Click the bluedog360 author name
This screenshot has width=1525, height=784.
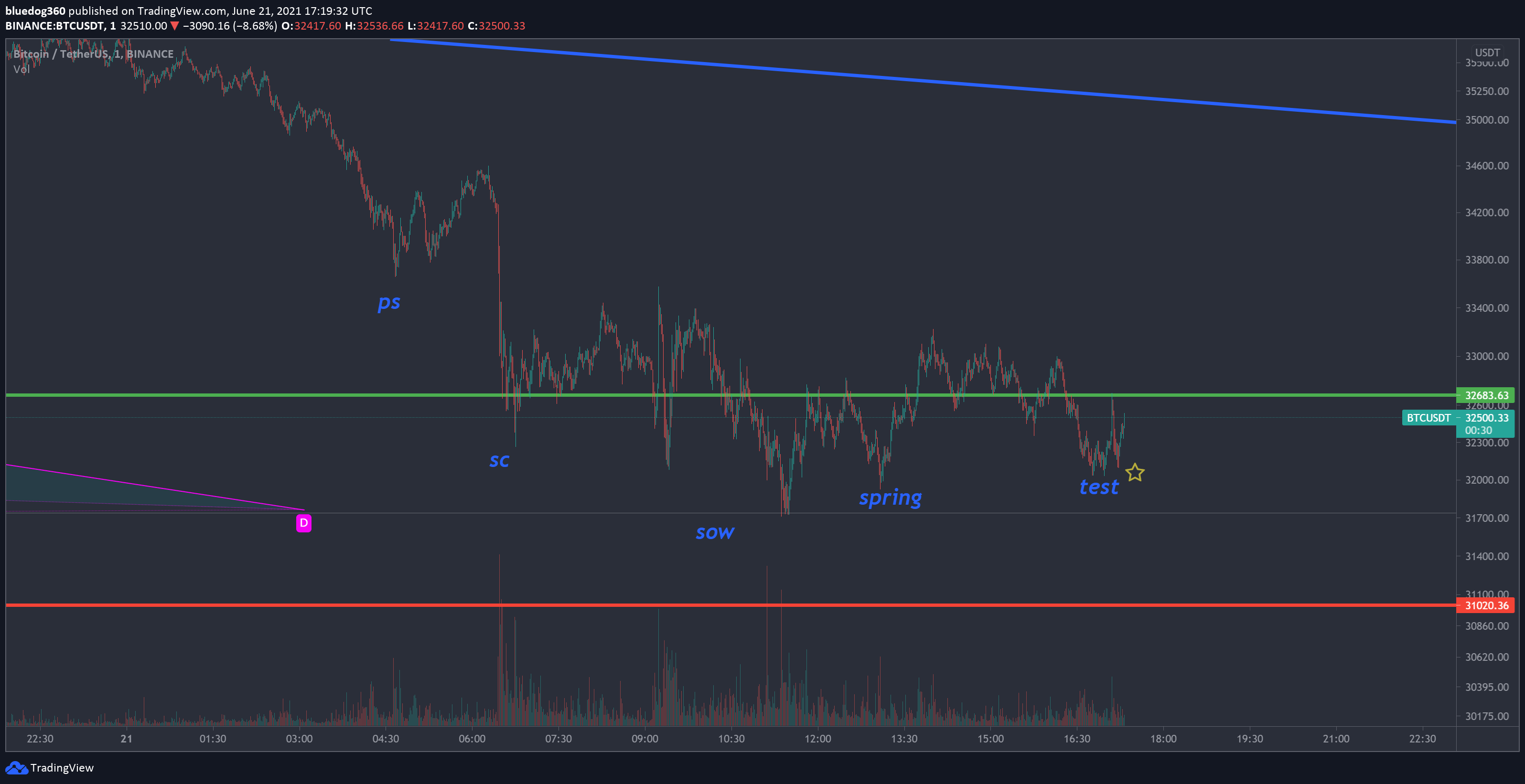click(35, 11)
